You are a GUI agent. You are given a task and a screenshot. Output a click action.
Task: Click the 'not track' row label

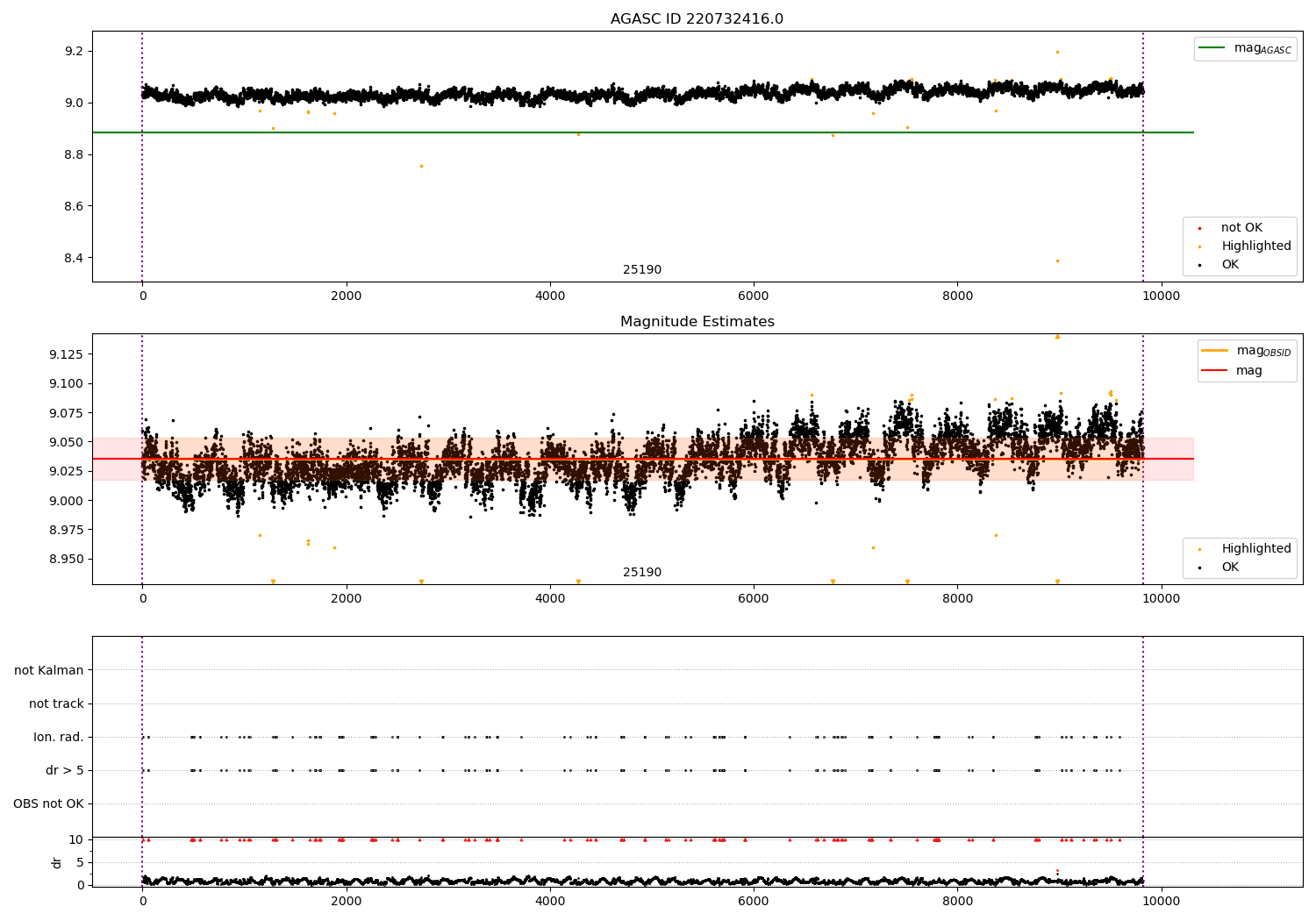56,704
